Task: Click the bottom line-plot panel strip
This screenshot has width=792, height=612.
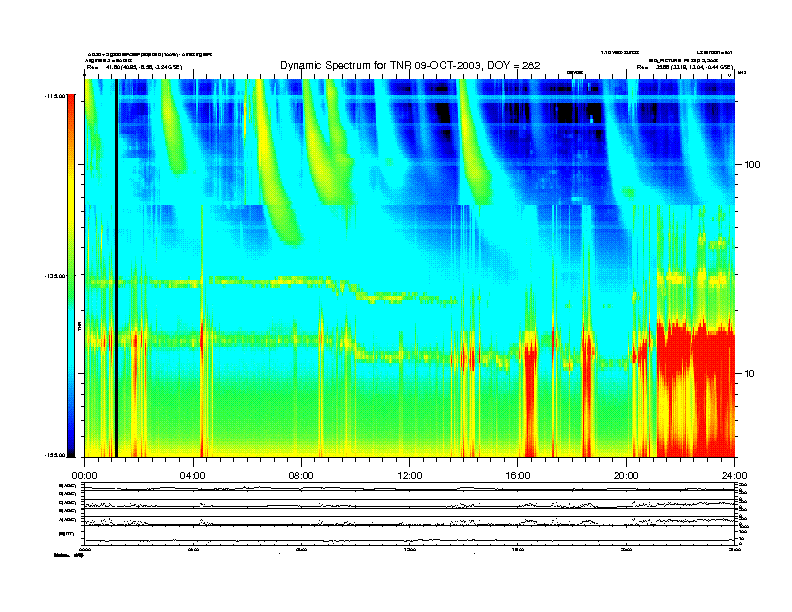Action: (409, 514)
